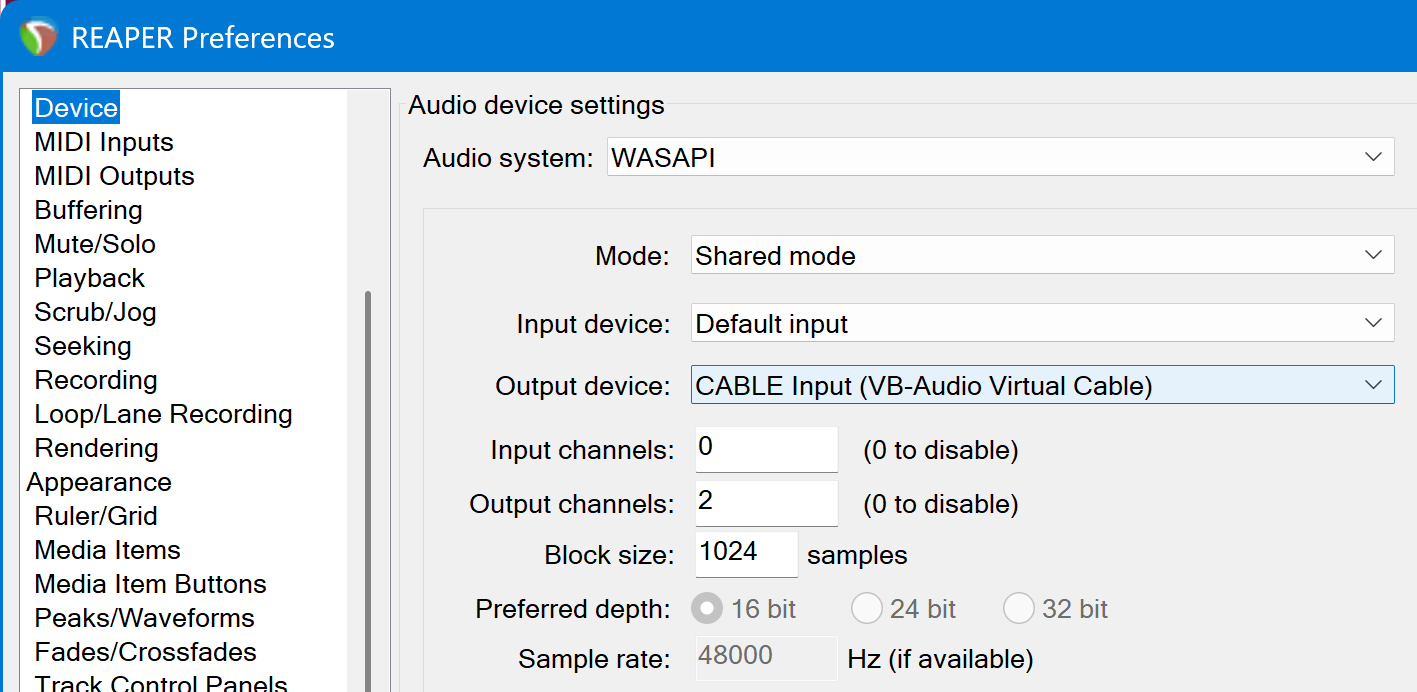Open Mute/Solo preferences
The height and width of the screenshot is (692, 1417).
(95, 244)
